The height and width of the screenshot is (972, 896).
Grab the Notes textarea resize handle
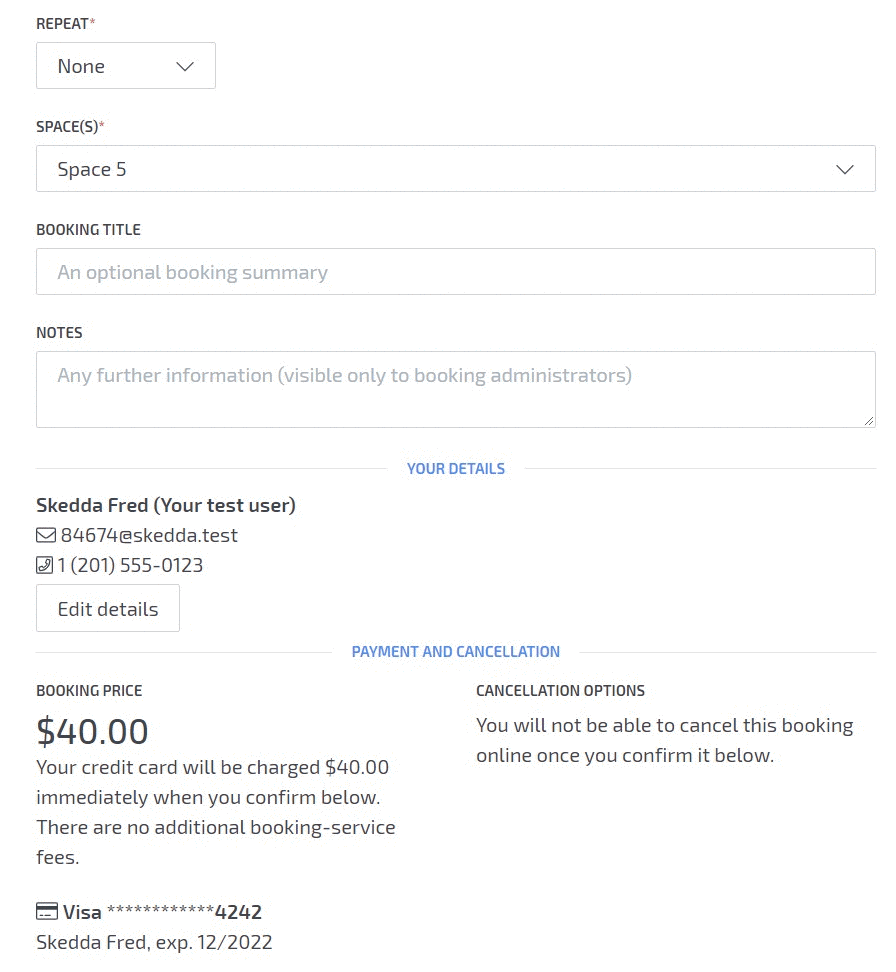[x=869, y=421]
